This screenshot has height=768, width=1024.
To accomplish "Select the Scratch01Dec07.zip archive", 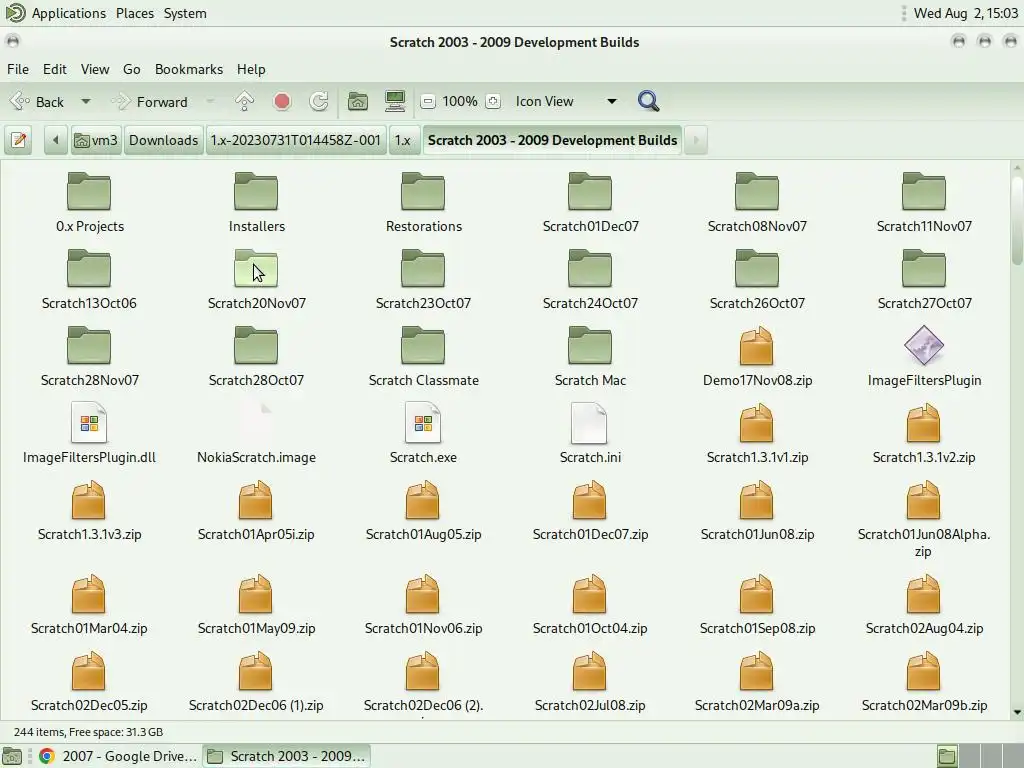I will click(x=590, y=511).
